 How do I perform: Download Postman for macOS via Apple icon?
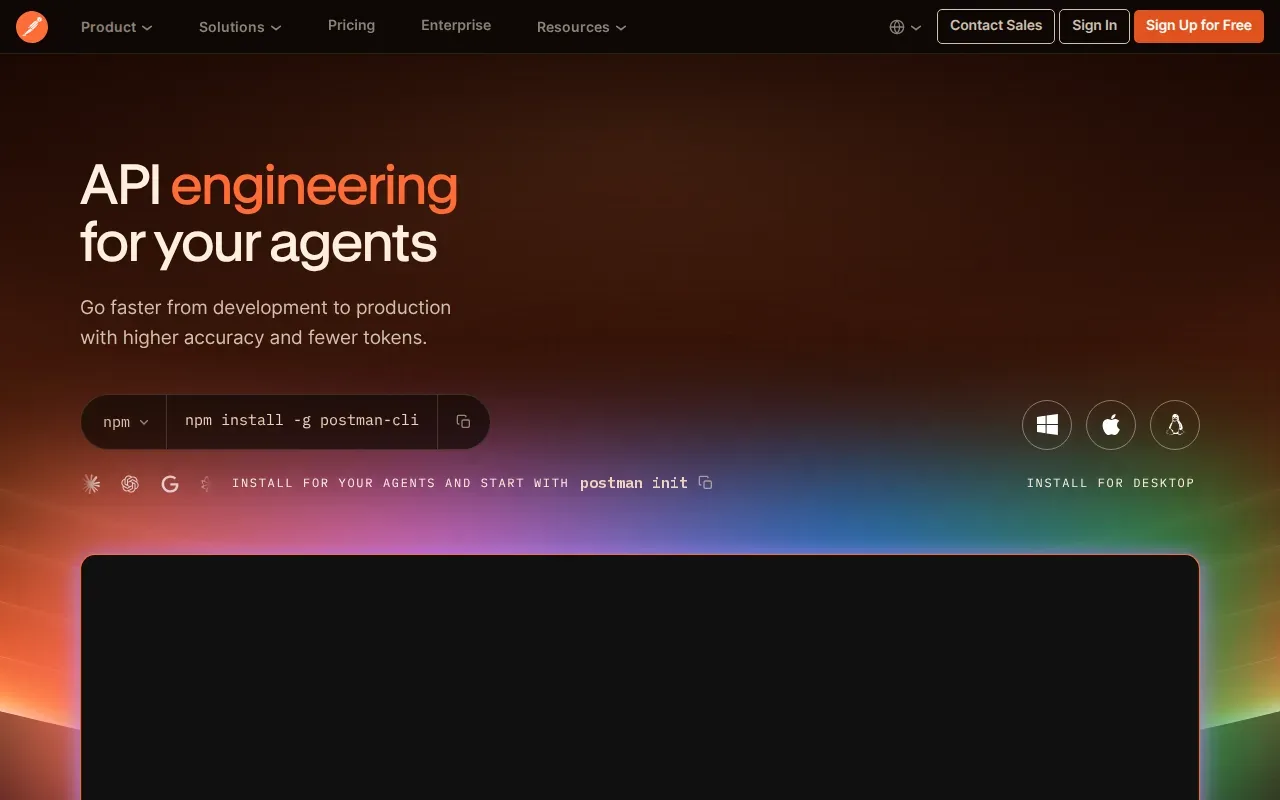tap(1111, 426)
